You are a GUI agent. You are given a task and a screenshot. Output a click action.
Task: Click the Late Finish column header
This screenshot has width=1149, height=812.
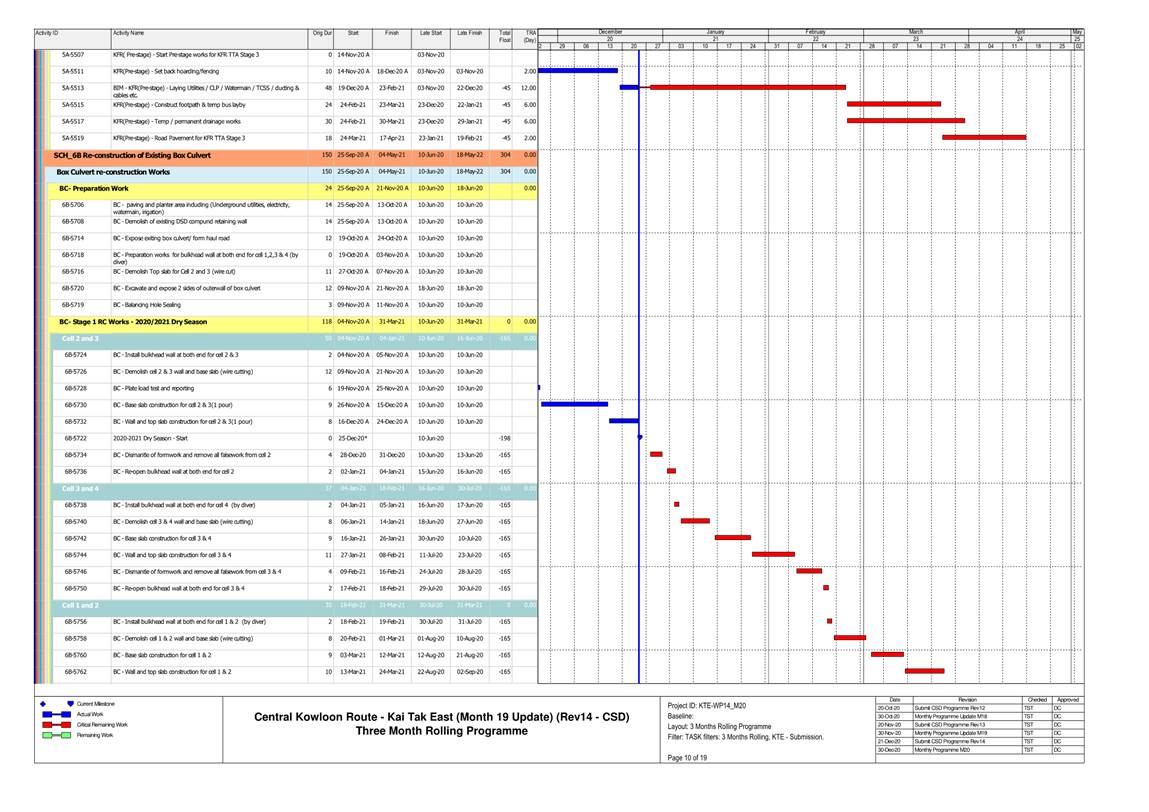tap(468, 34)
